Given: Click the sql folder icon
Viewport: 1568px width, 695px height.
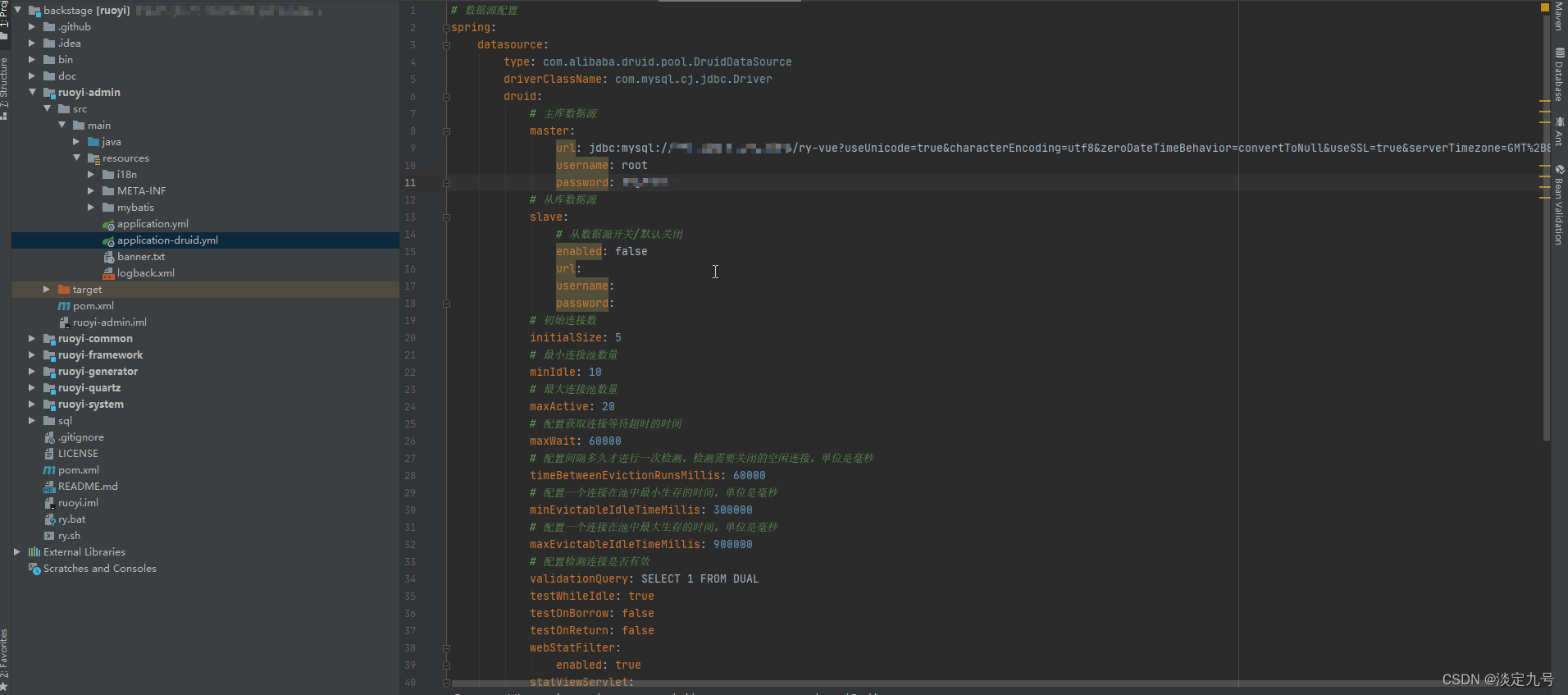Looking at the screenshot, I should pyautogui.click(x=49, y=420).
